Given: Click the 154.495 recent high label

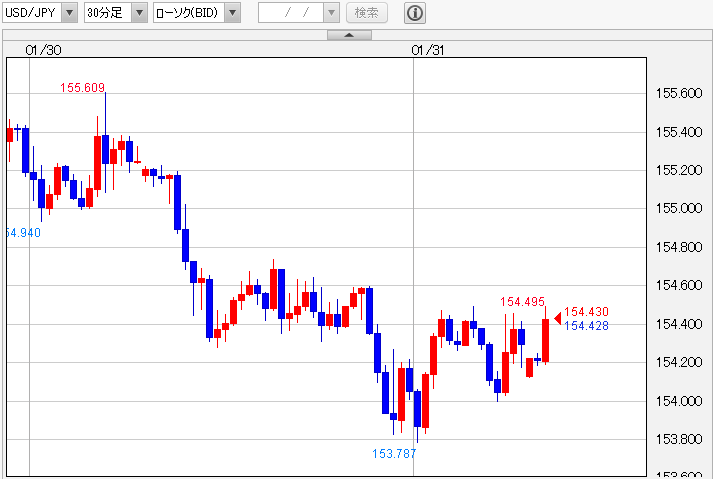Looking at the screenshot, I should [x=522, y=302].
